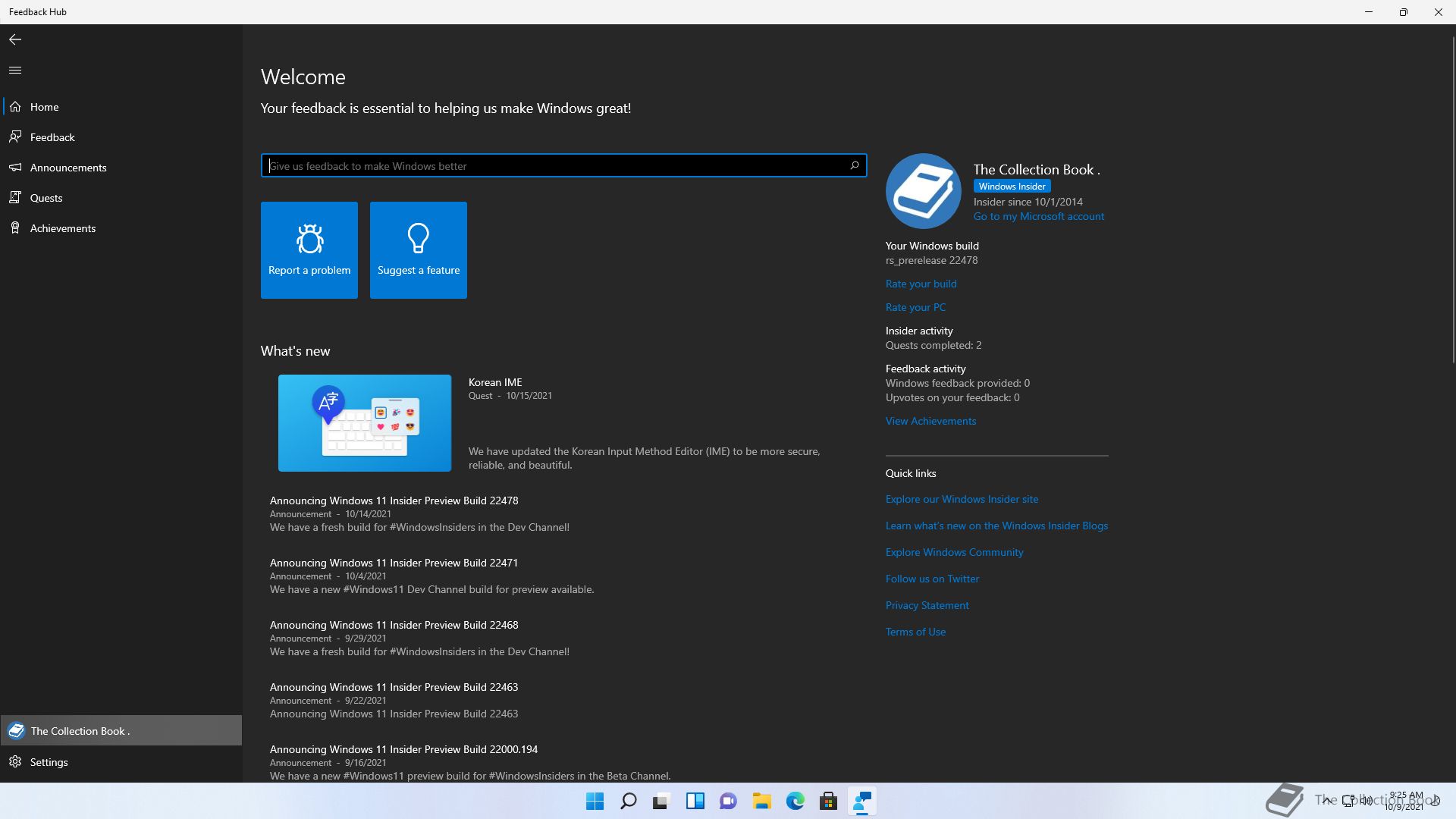Open Settings in the sidebar

click(121, 762)
